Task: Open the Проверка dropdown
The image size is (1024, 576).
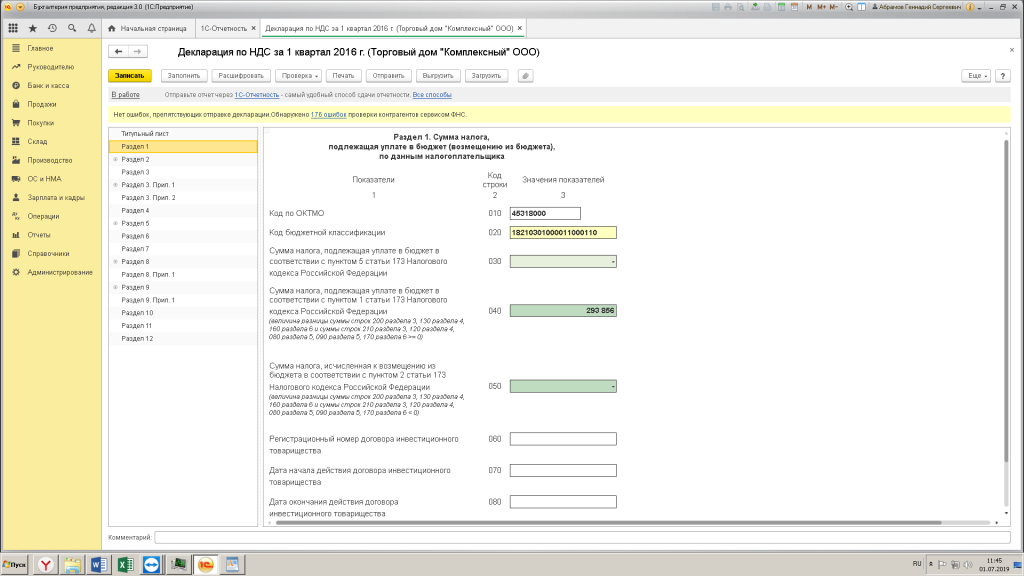Action: pos(299,76)
